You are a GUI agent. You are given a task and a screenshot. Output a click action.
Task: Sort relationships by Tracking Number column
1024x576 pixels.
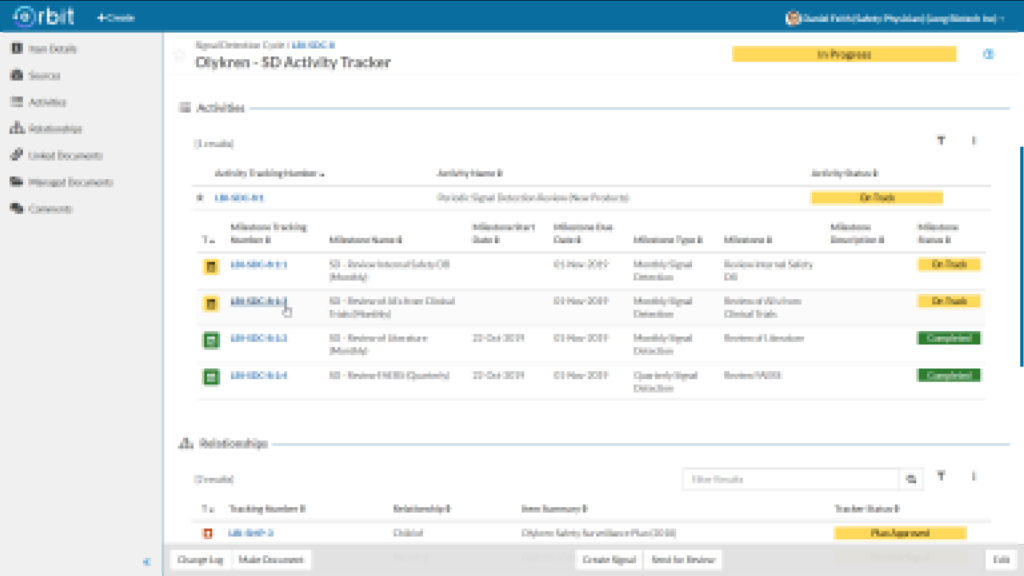coord(267,509)
